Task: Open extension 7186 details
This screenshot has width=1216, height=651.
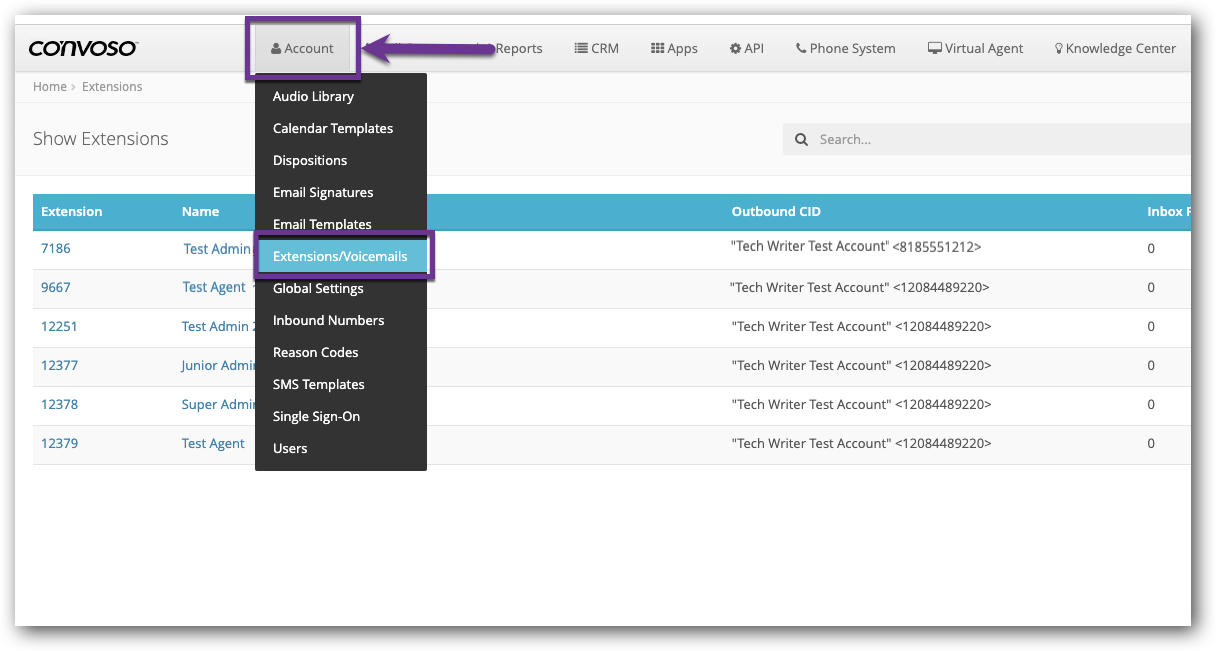Action: coord(55,248)
